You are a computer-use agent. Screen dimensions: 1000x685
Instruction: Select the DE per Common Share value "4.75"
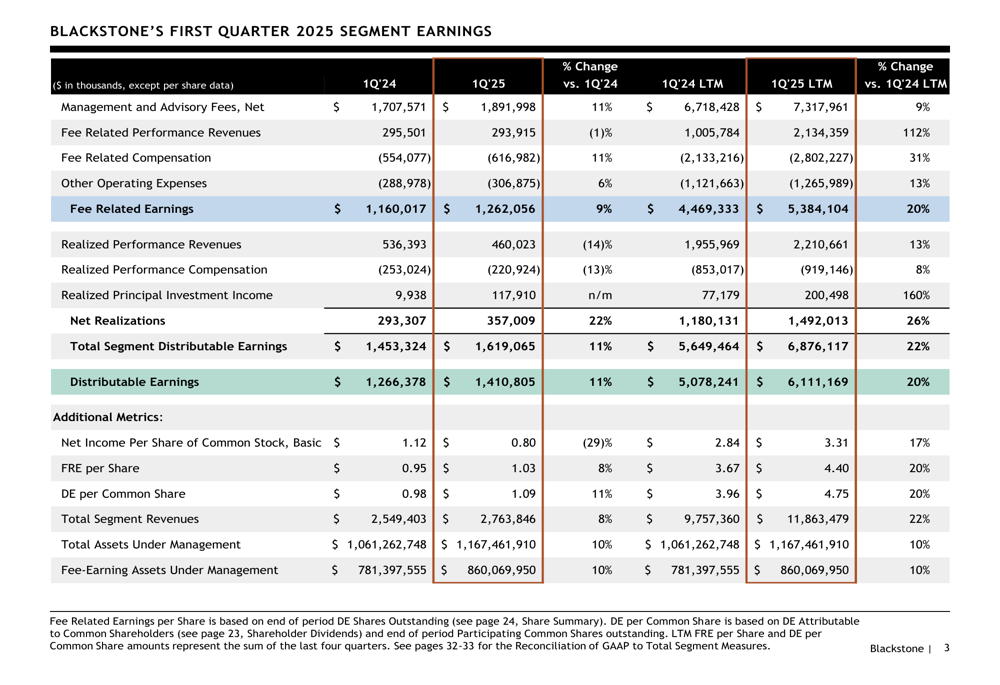[836, 494]
